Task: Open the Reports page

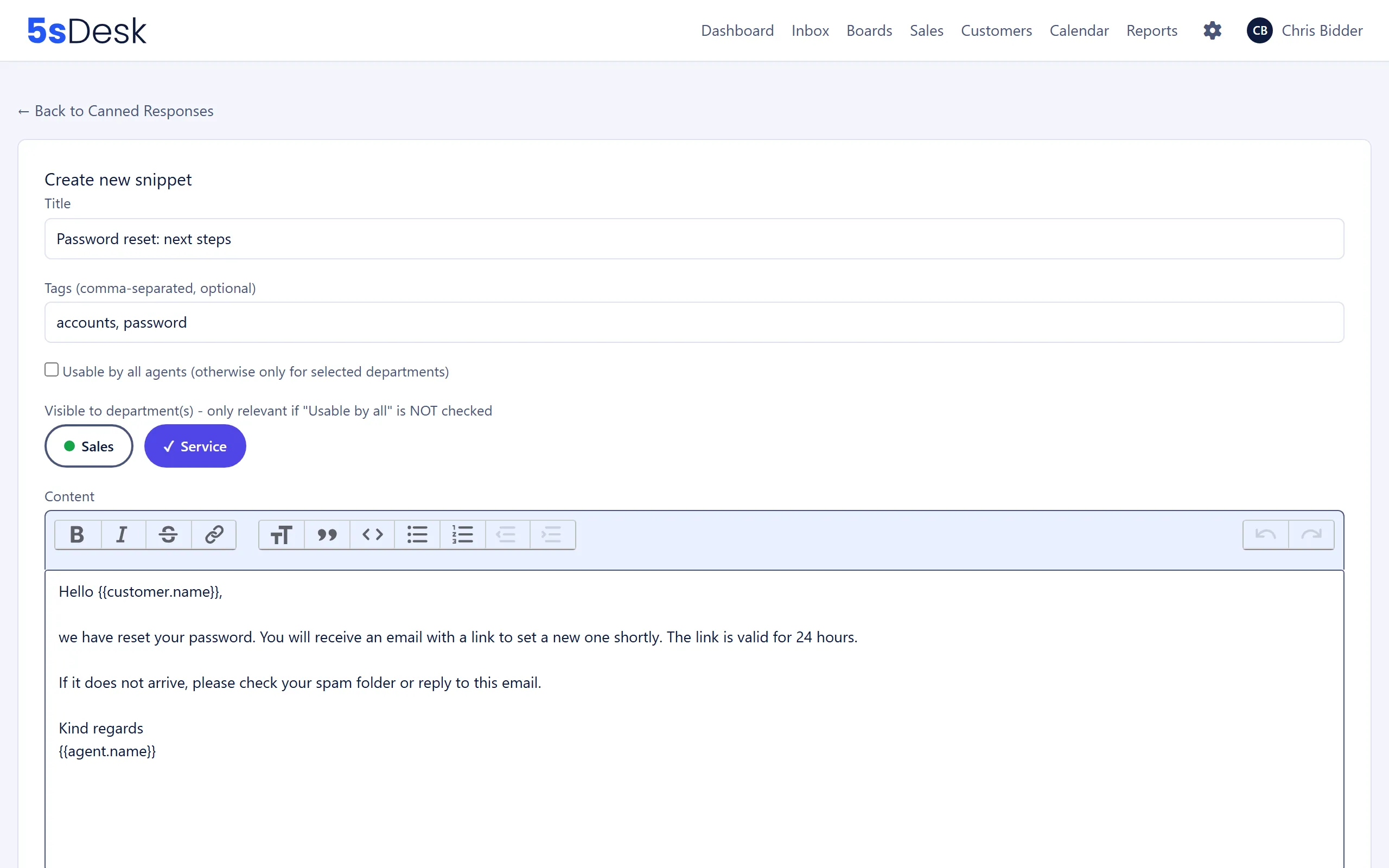Action: (1151, 30)
